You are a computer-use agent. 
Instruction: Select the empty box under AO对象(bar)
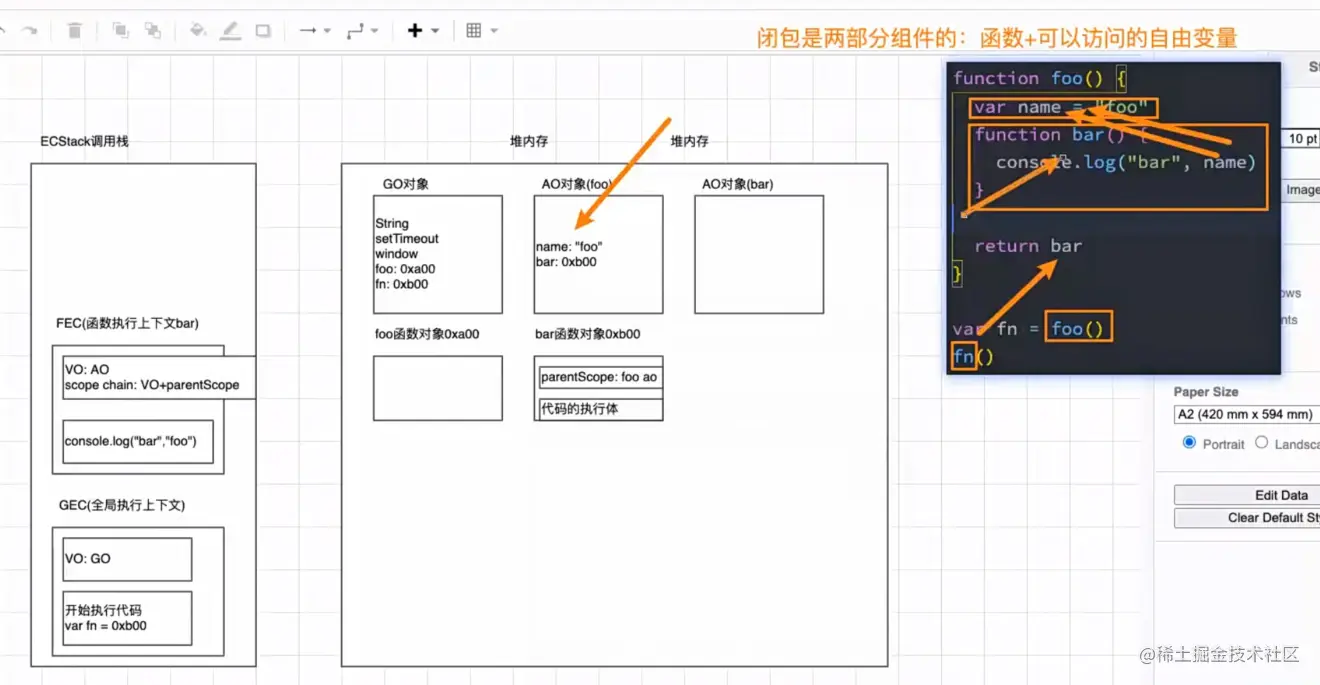(x=759, y=254)
